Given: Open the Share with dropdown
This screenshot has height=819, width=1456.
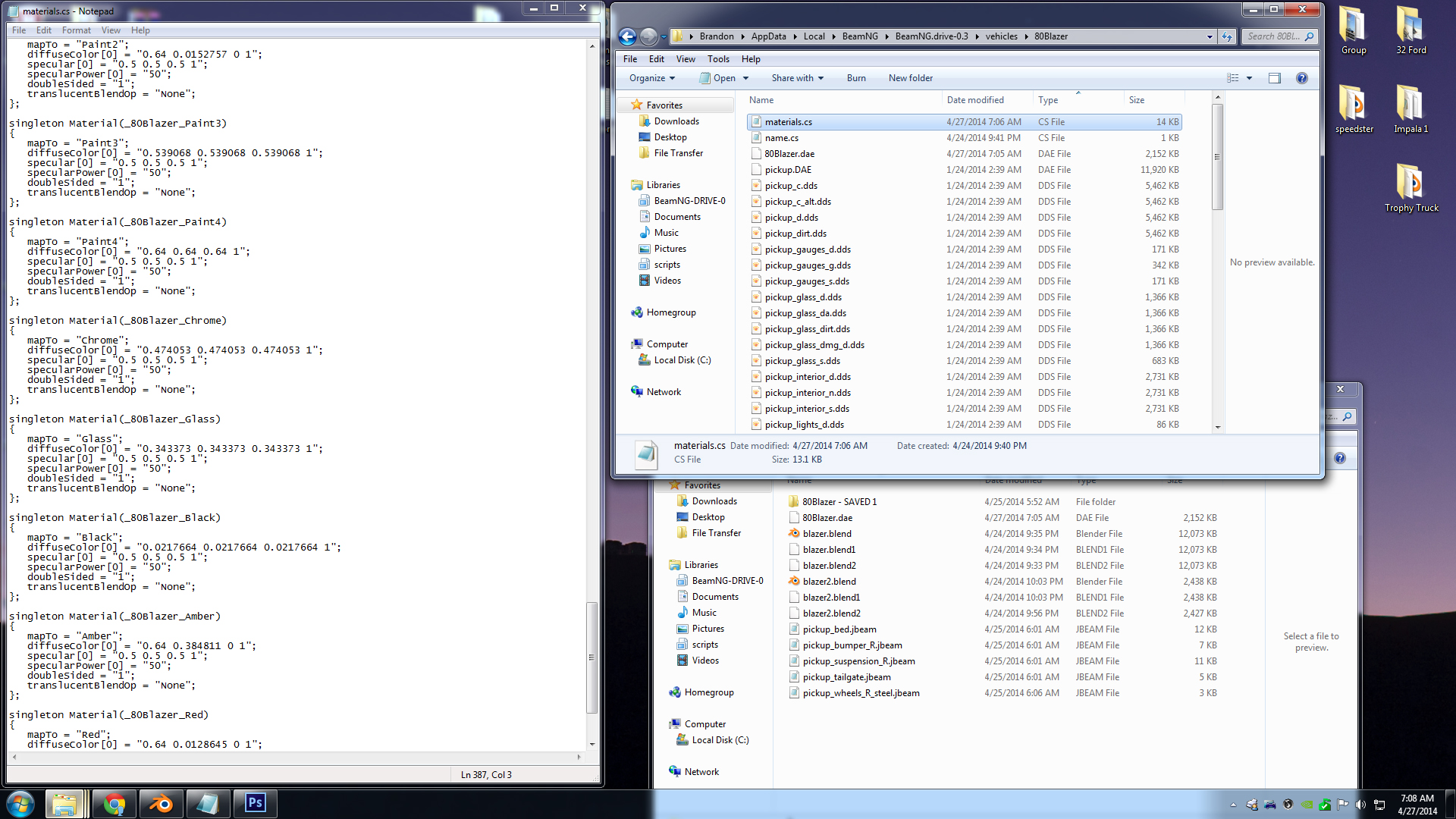Looking at the screenshot, I should 797,78.
